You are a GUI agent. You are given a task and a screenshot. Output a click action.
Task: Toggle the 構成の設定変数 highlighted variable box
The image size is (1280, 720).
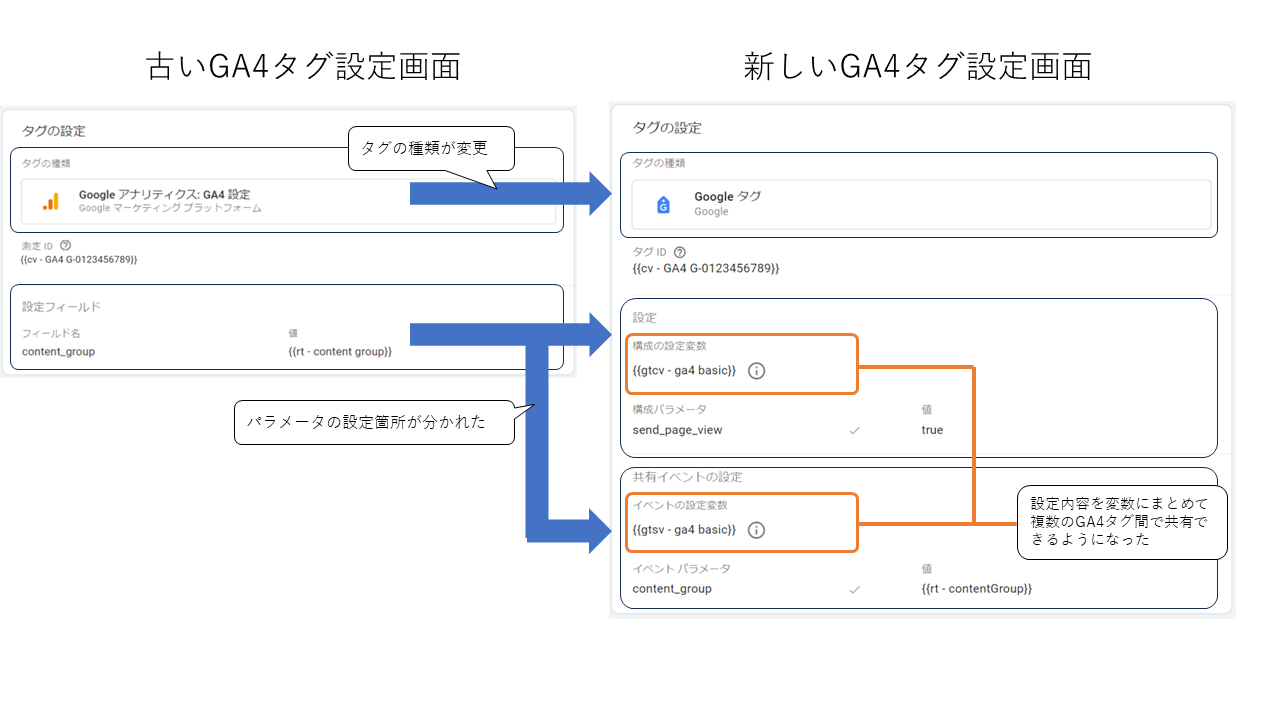(741, 363)
